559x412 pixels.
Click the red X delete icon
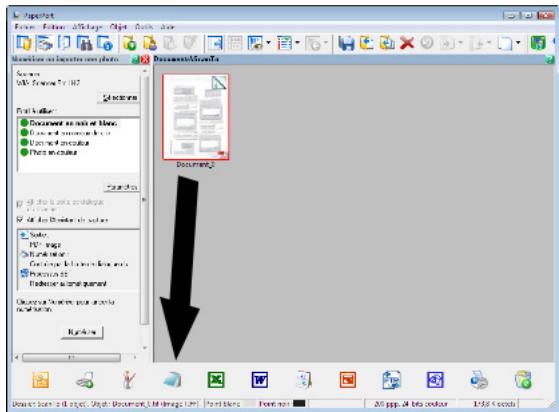(407, 43)
